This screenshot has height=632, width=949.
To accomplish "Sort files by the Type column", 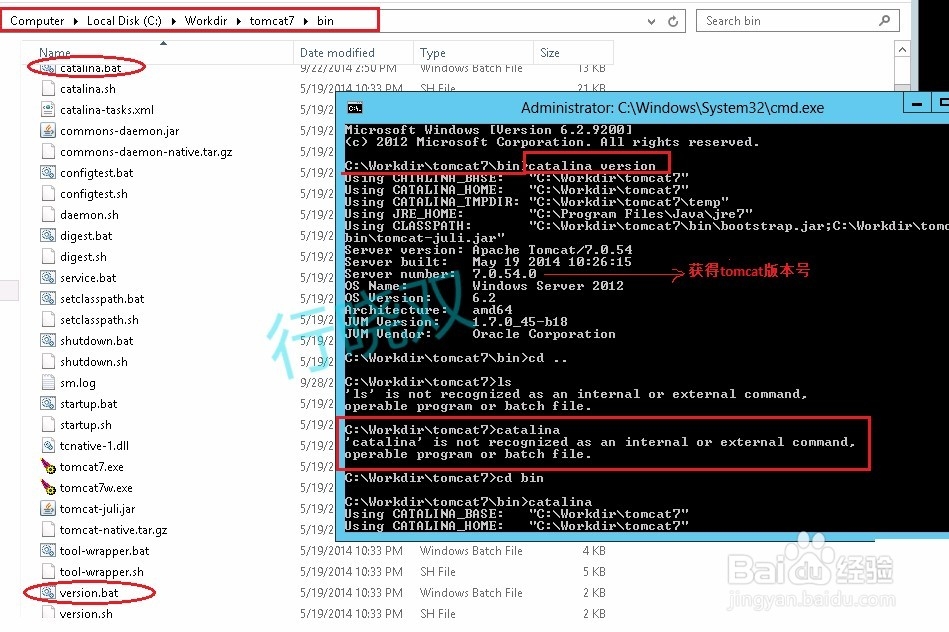I will 473,53.
